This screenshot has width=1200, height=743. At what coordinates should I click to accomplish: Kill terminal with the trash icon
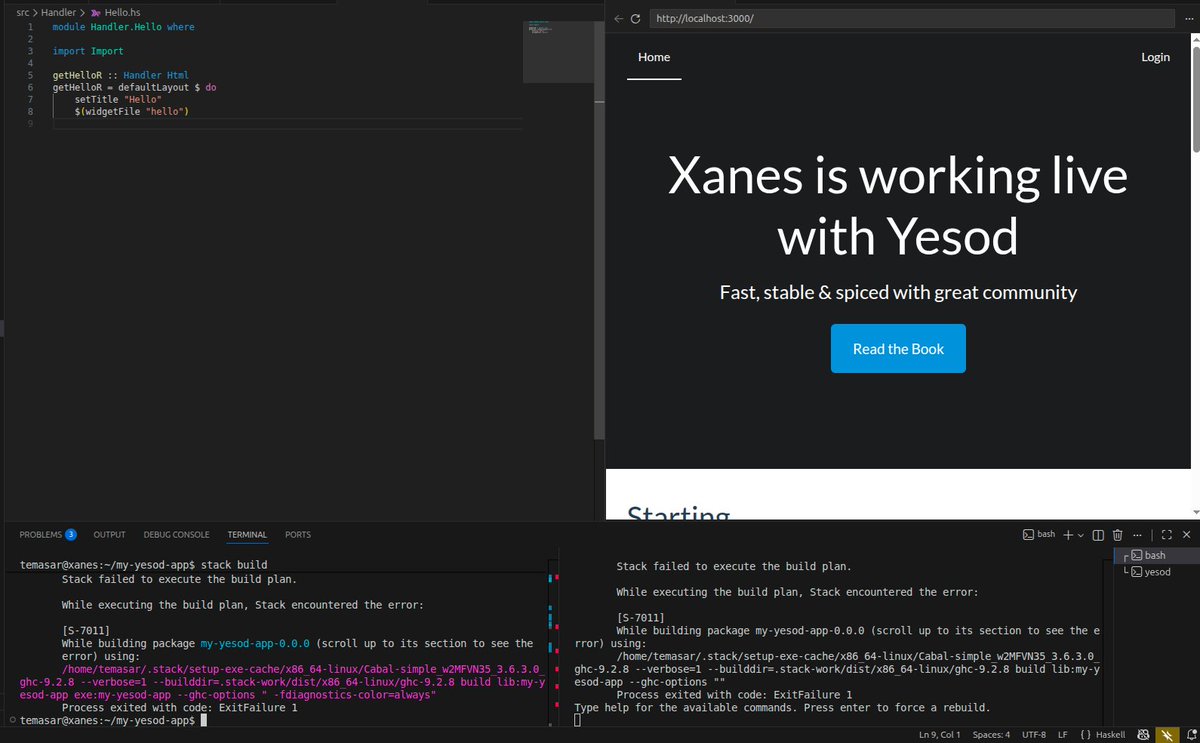click(x=1117, y=535)
